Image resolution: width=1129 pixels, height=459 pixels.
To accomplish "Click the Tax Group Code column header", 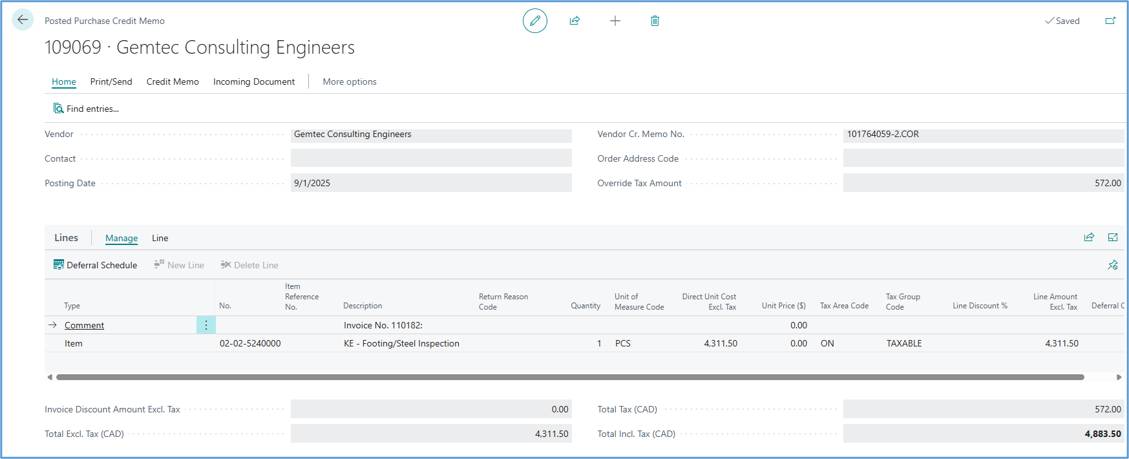I will 903,301.
